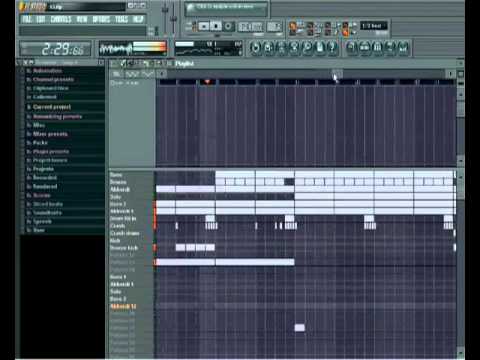Open the VIEW menu
This screenshot has width=480, height=360.
(x=82, y=20)
